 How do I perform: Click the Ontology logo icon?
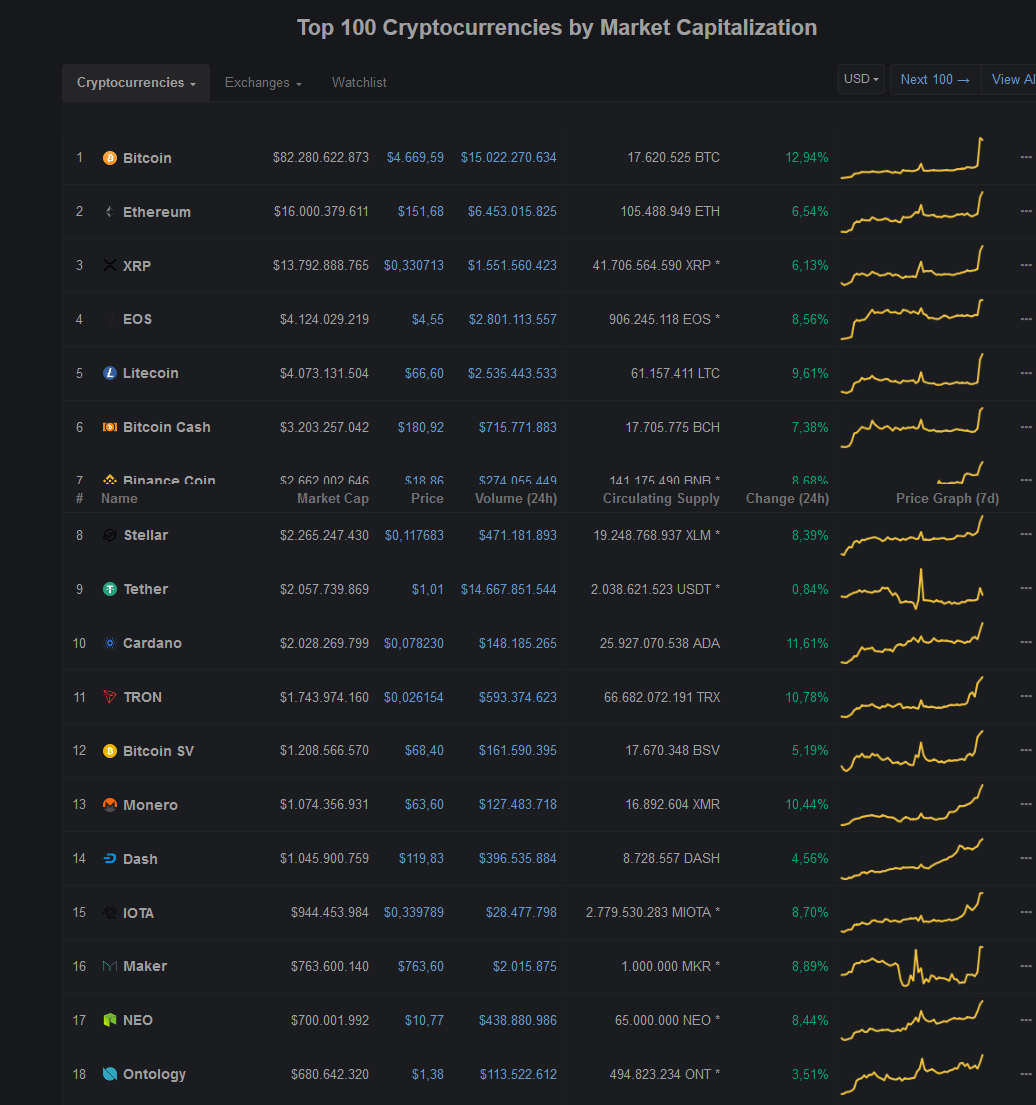[110, 1074]
